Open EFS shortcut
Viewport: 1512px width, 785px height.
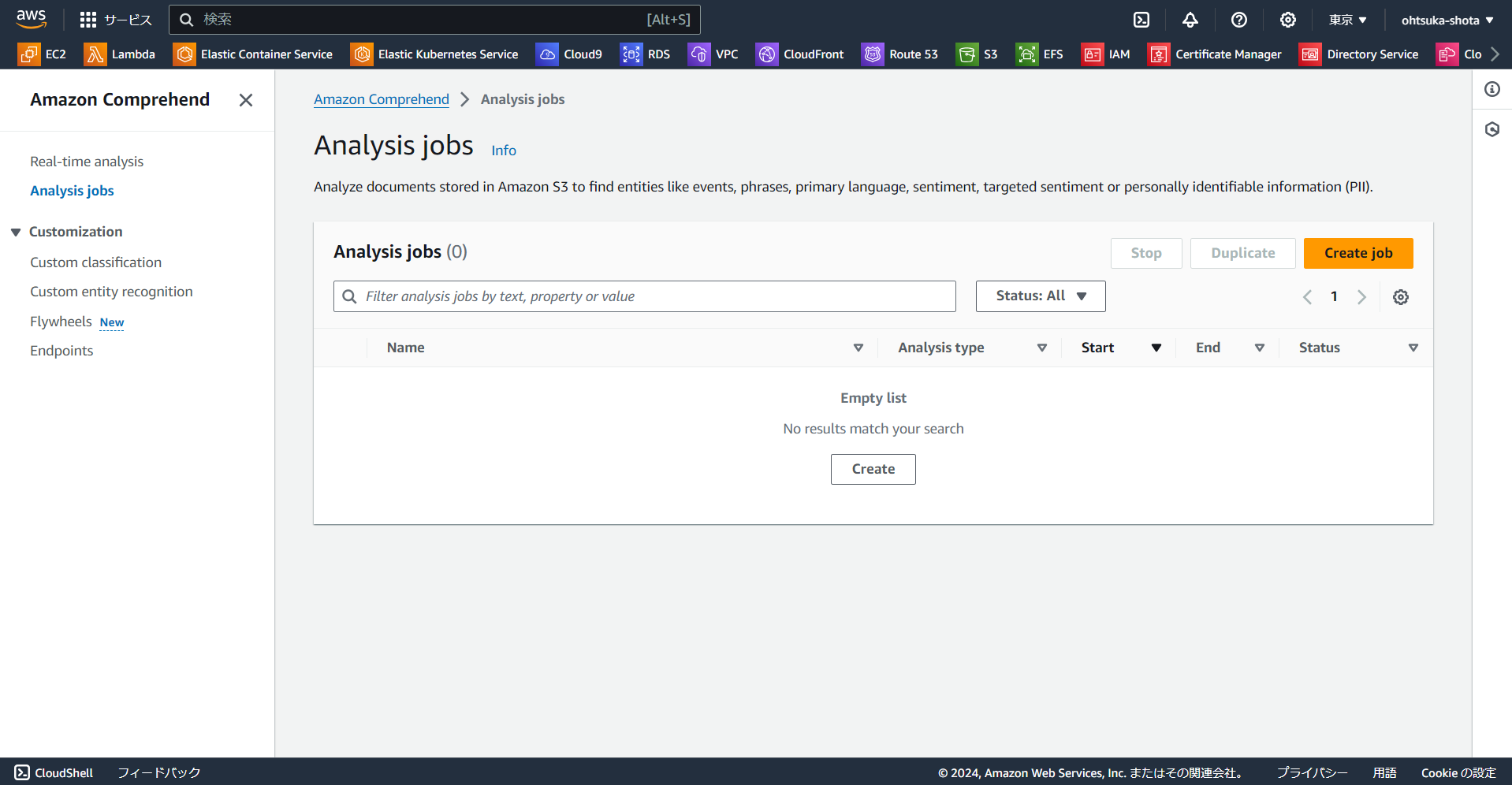tap(1040, 54)
